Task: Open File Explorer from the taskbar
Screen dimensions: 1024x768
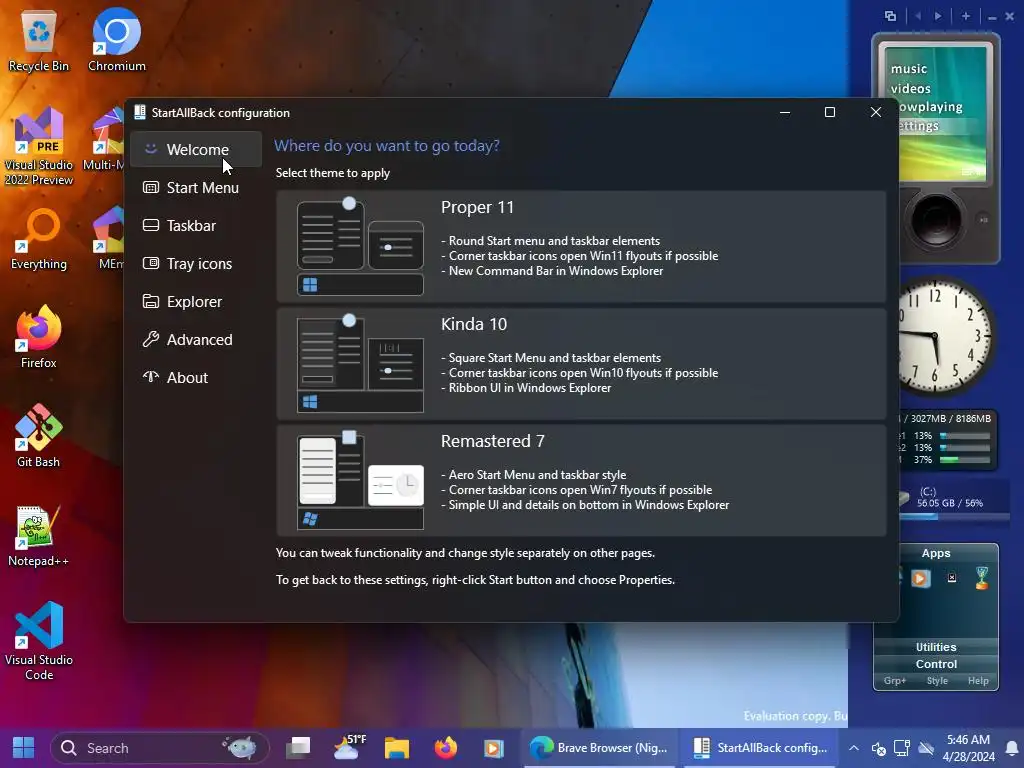Action: click(396, 748)
